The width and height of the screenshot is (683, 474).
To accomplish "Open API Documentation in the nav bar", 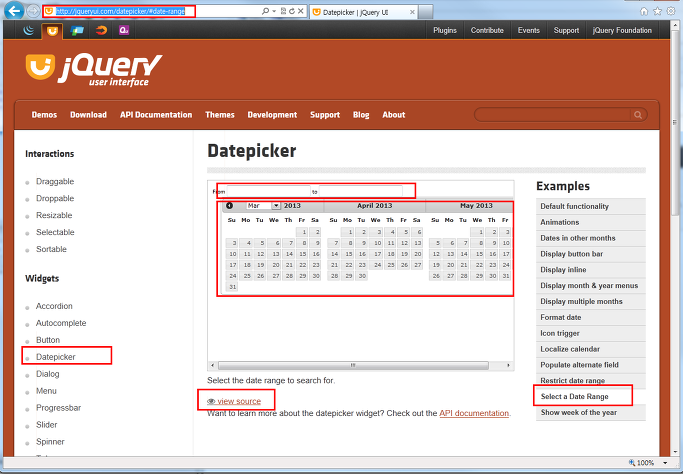I will pyautogui.click(x=156, y=115).
